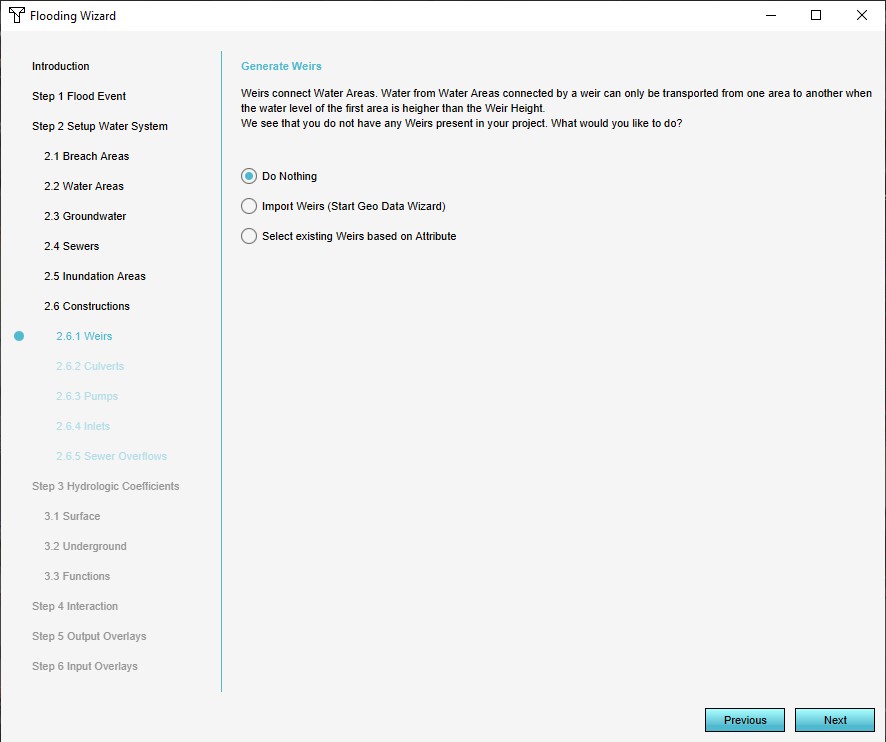This screenshot has width=886, height=742.
Task: Open Step 2 Setup Water System
Action: tap(99, 126)
